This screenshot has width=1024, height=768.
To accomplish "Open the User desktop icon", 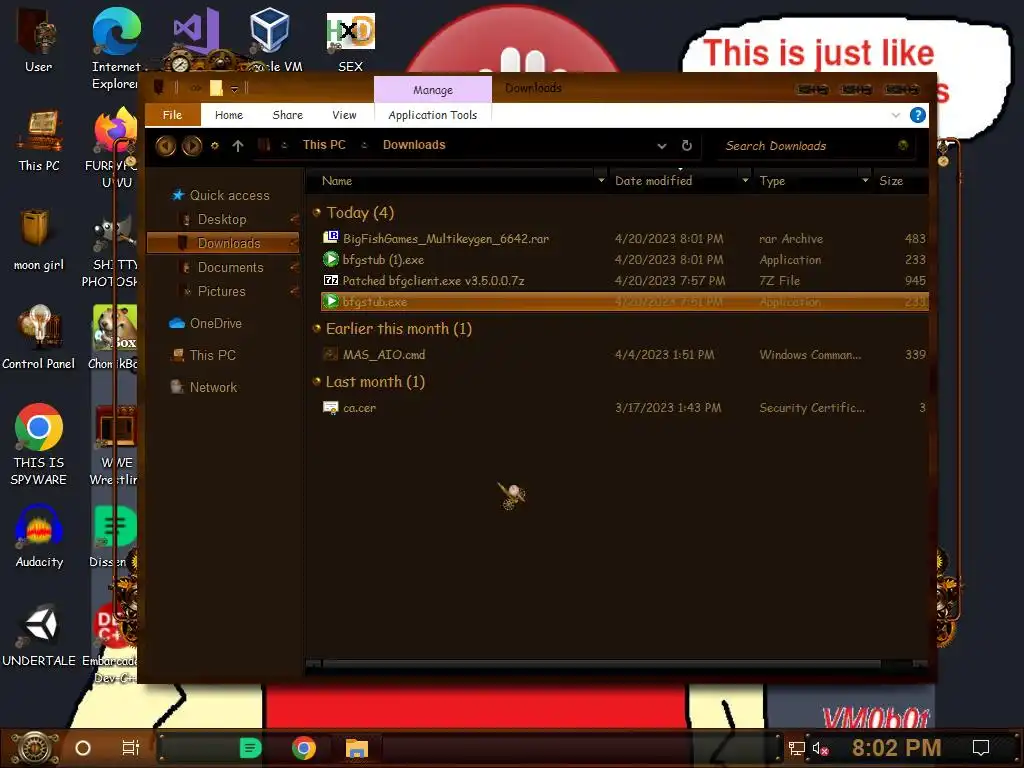I will coord(38,40).
